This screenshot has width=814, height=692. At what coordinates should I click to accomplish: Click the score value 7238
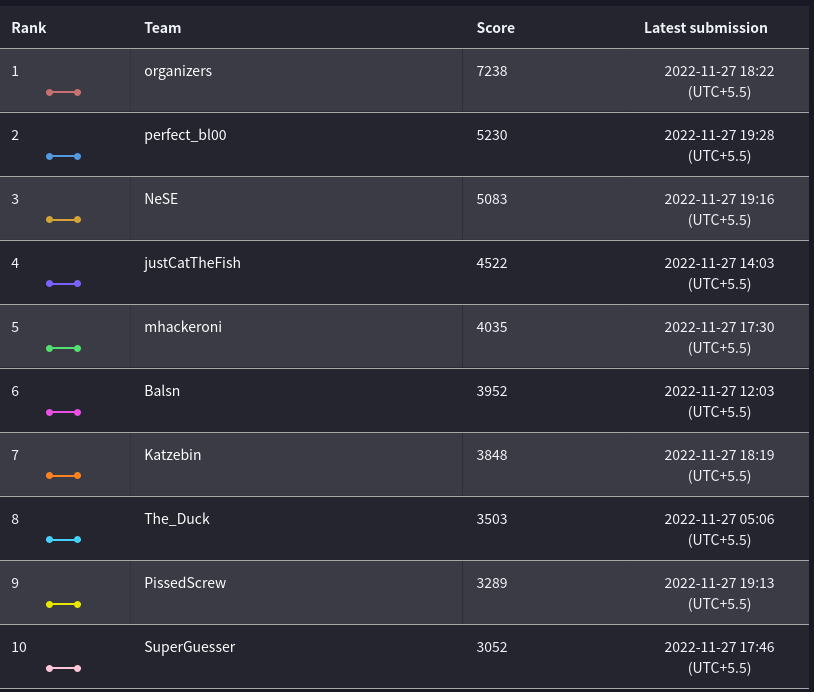coord(492,71)
